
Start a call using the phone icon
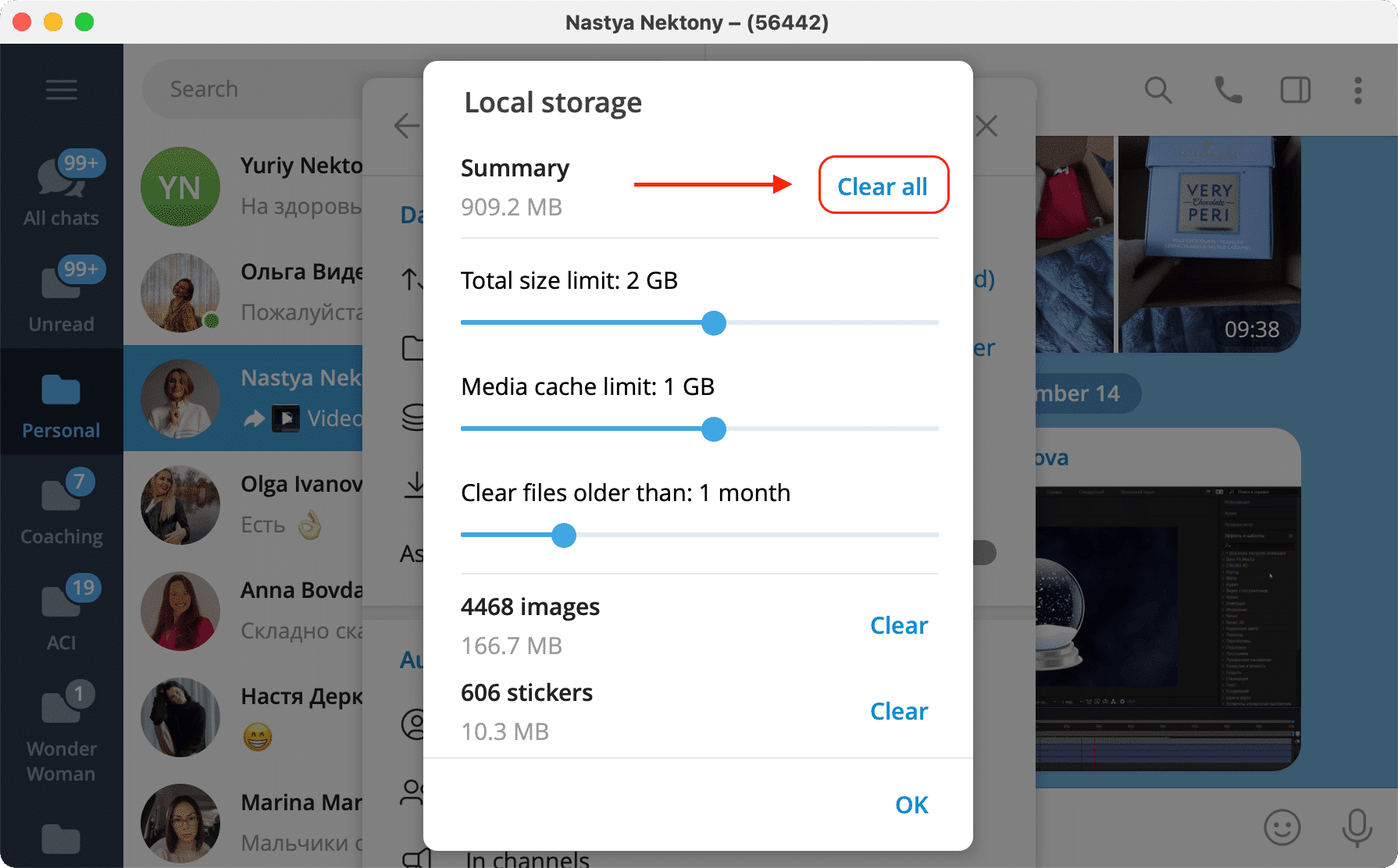1228,90
